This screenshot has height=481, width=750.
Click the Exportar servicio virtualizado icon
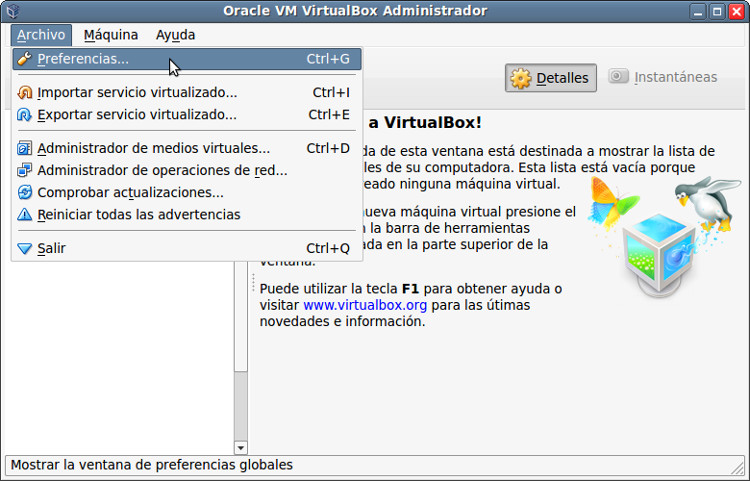click(x=24, y=115)
